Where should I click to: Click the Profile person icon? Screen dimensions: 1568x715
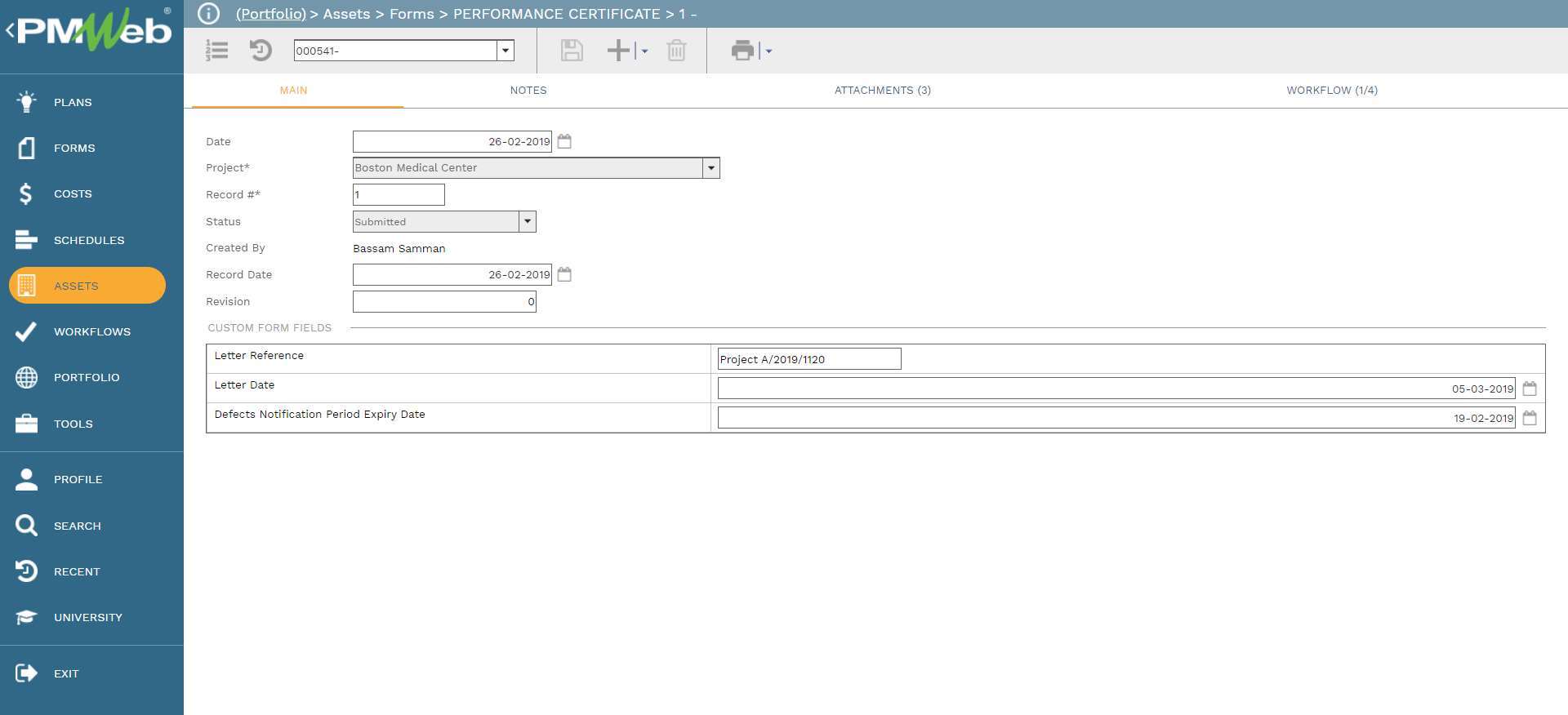[26, 479]
